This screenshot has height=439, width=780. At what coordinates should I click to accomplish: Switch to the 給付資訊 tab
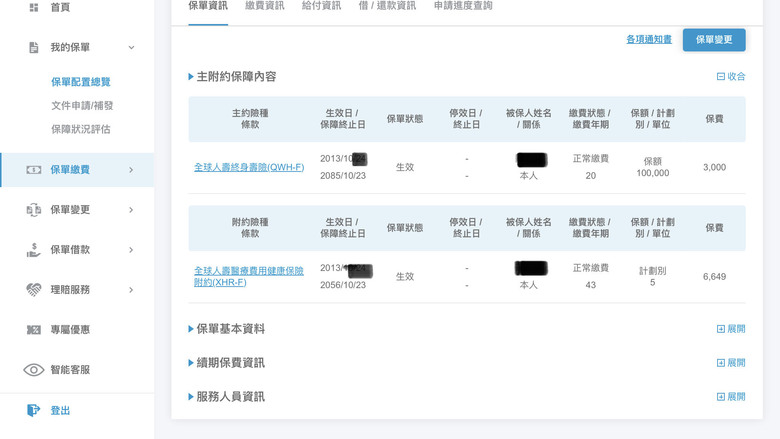pyautogui.click(x=321, y=6)
